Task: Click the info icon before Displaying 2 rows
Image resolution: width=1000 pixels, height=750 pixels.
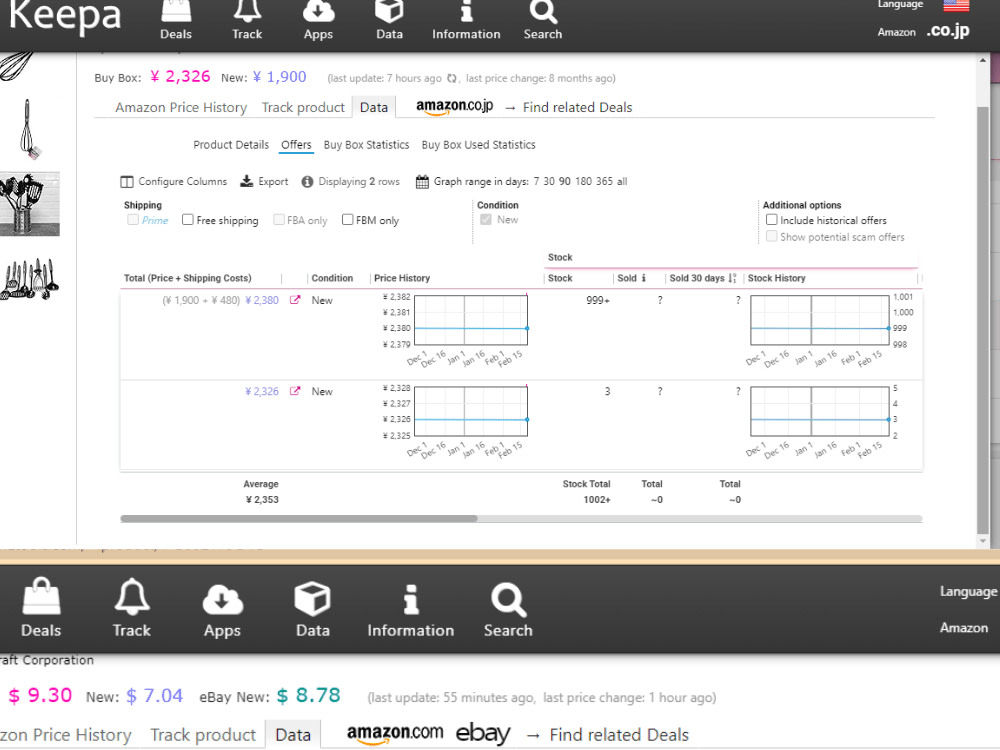Action: [x=307, y=182]
